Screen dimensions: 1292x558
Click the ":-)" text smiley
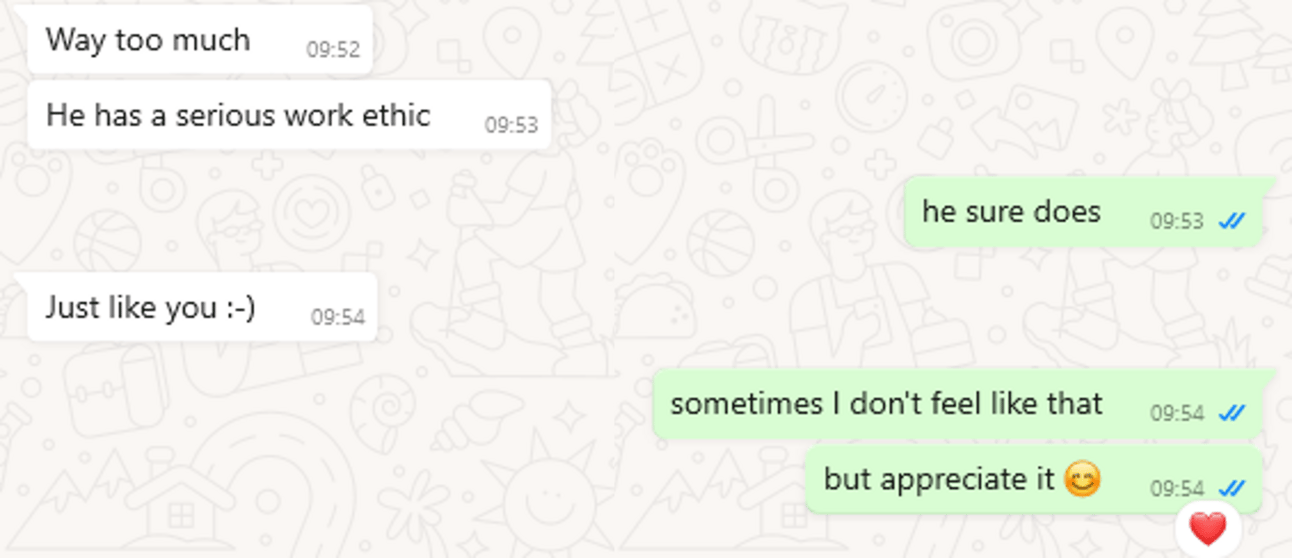coord(239,307)
